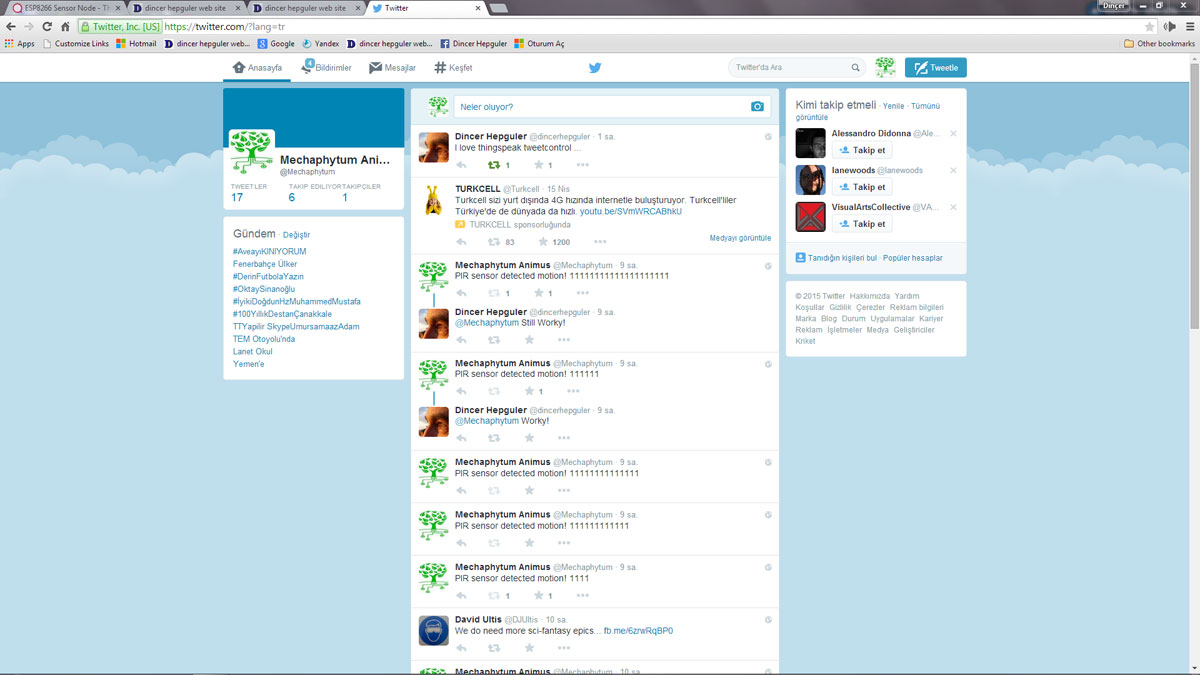Screen dimensions: 1200x675
Task: Follow Alessandro Didonna via Takip et
Action: tap(861, 149)
